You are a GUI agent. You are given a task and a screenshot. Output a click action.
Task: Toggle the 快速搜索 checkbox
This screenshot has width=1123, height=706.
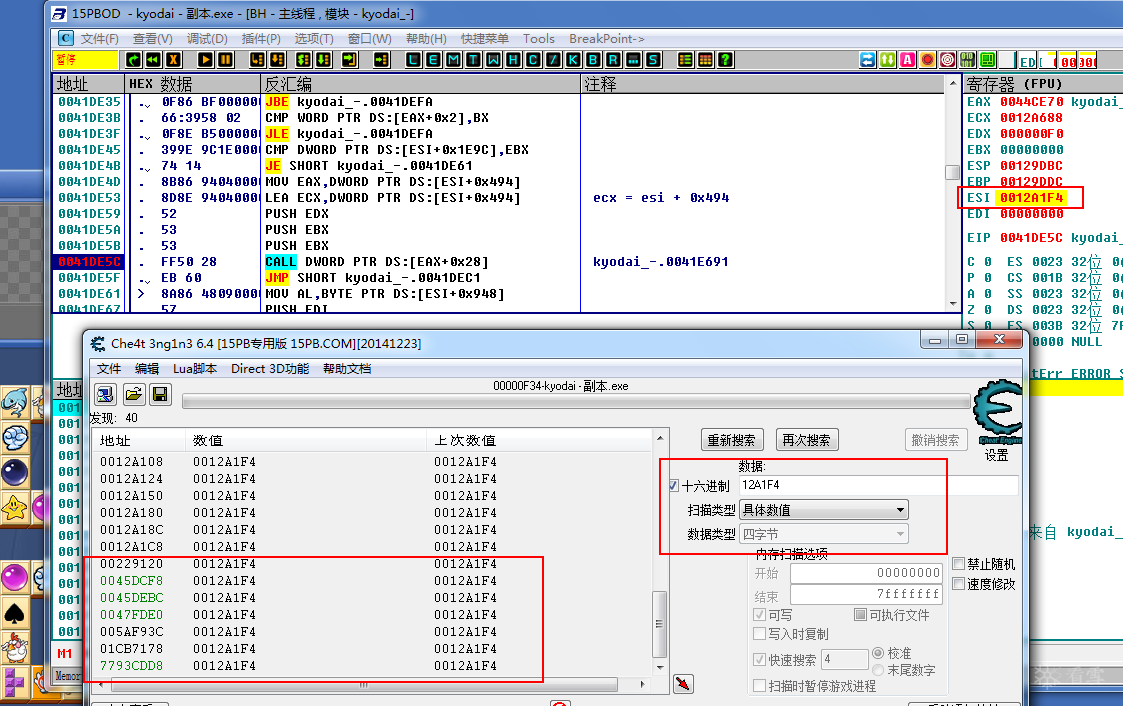(x=760, y=659)
